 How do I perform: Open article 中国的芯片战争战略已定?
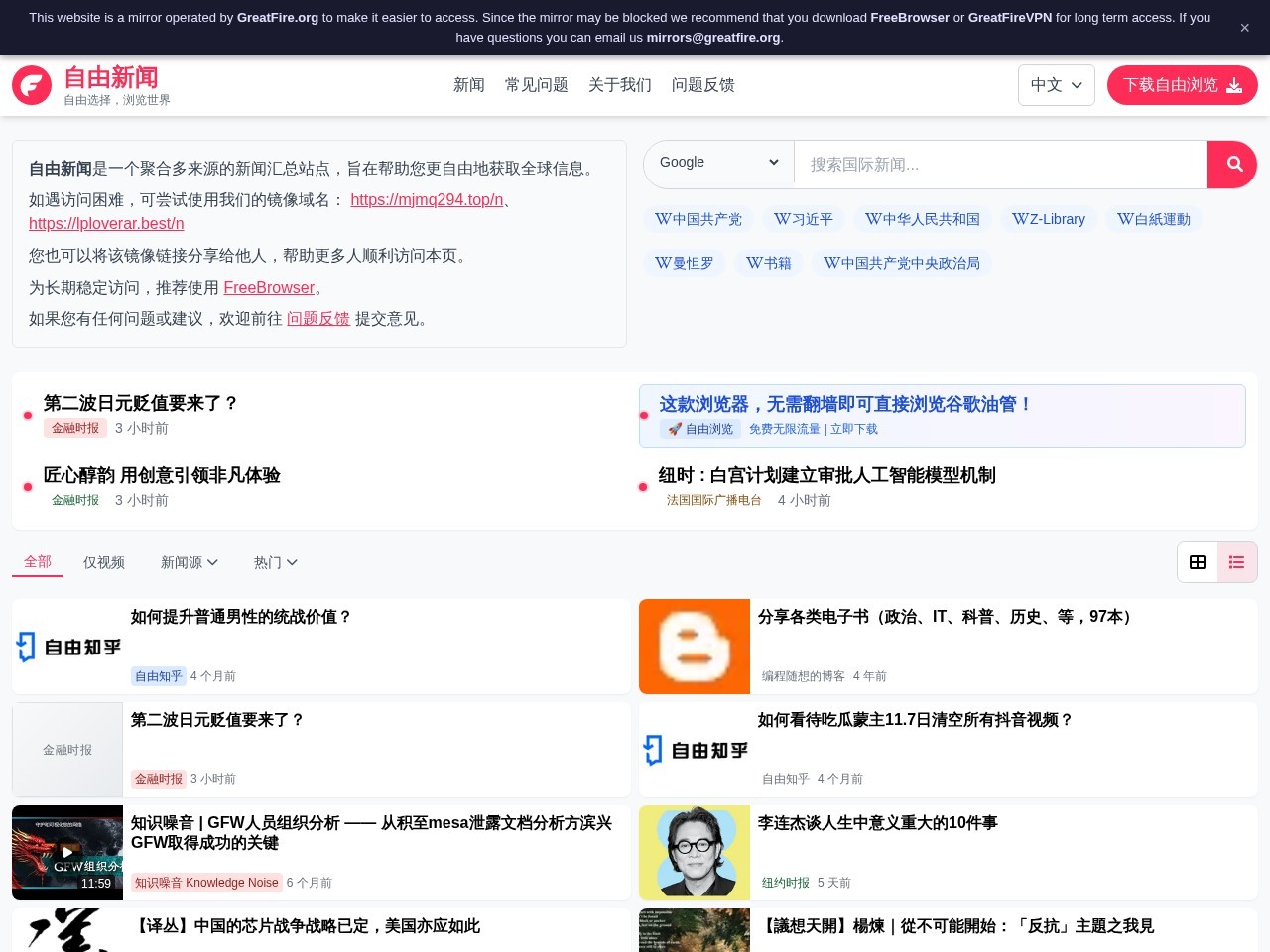tap(306, 926)
